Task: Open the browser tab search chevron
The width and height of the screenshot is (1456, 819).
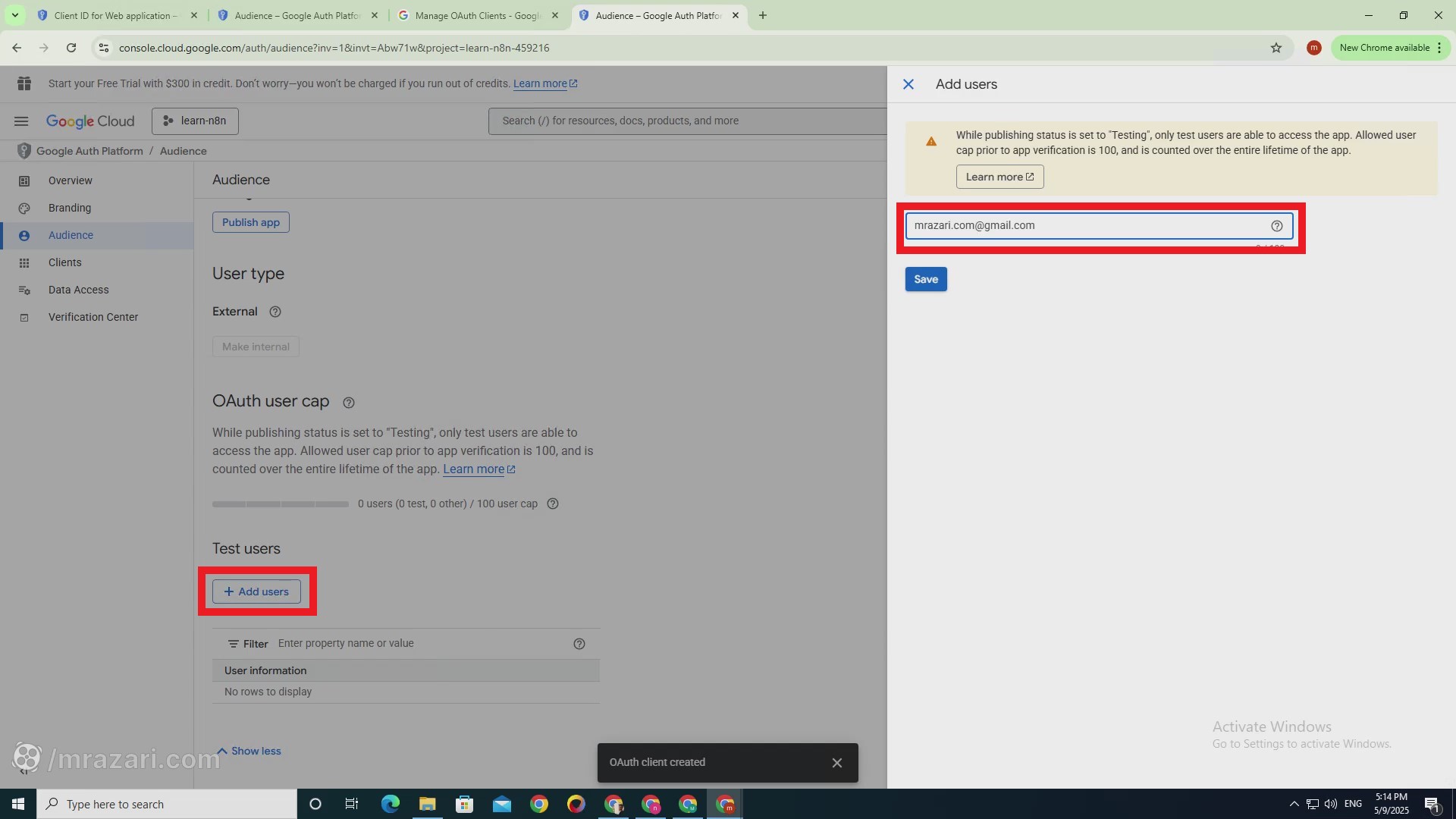Action: point(14,15)
